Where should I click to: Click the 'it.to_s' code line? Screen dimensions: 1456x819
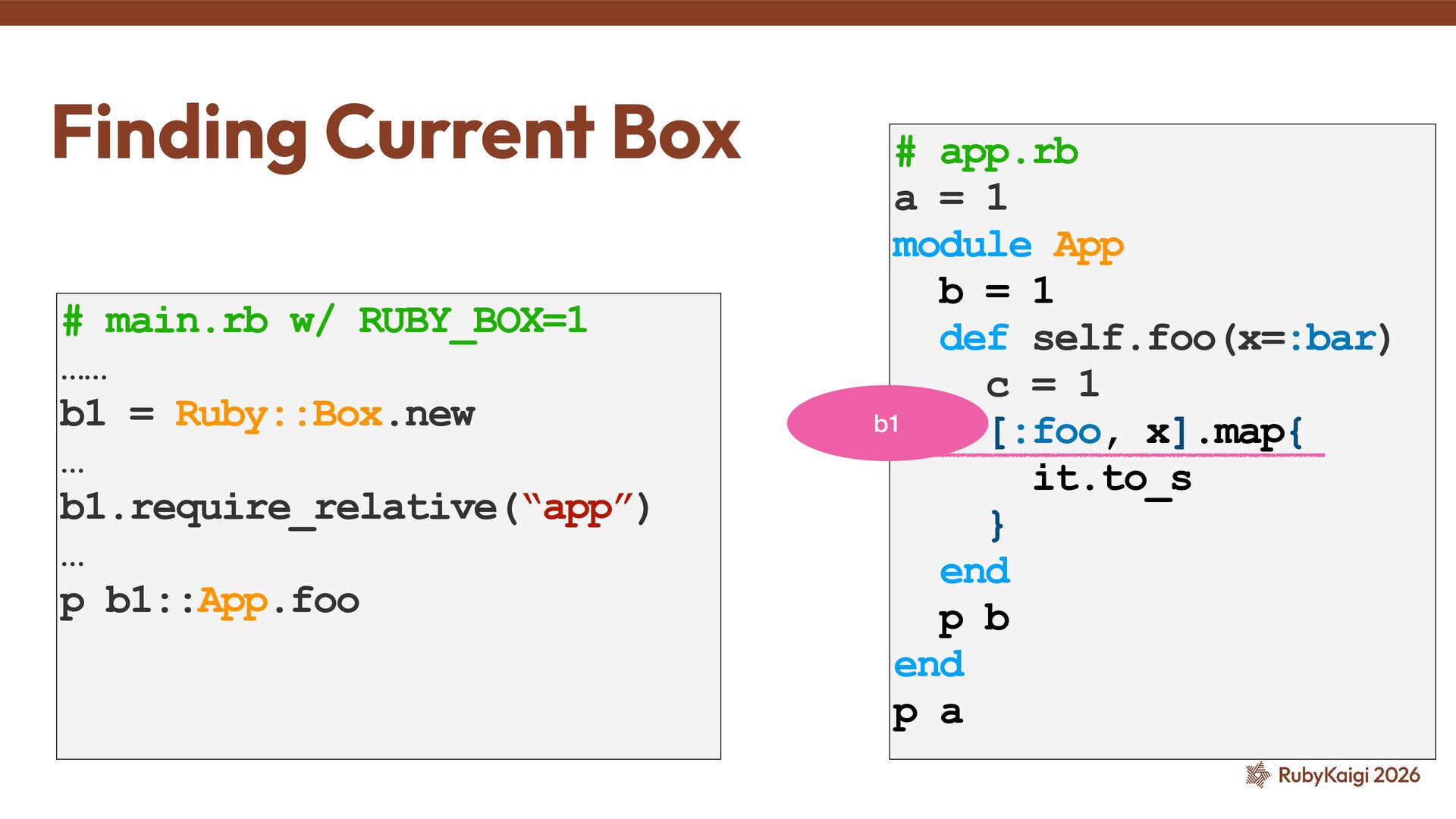click(1112, 479)
